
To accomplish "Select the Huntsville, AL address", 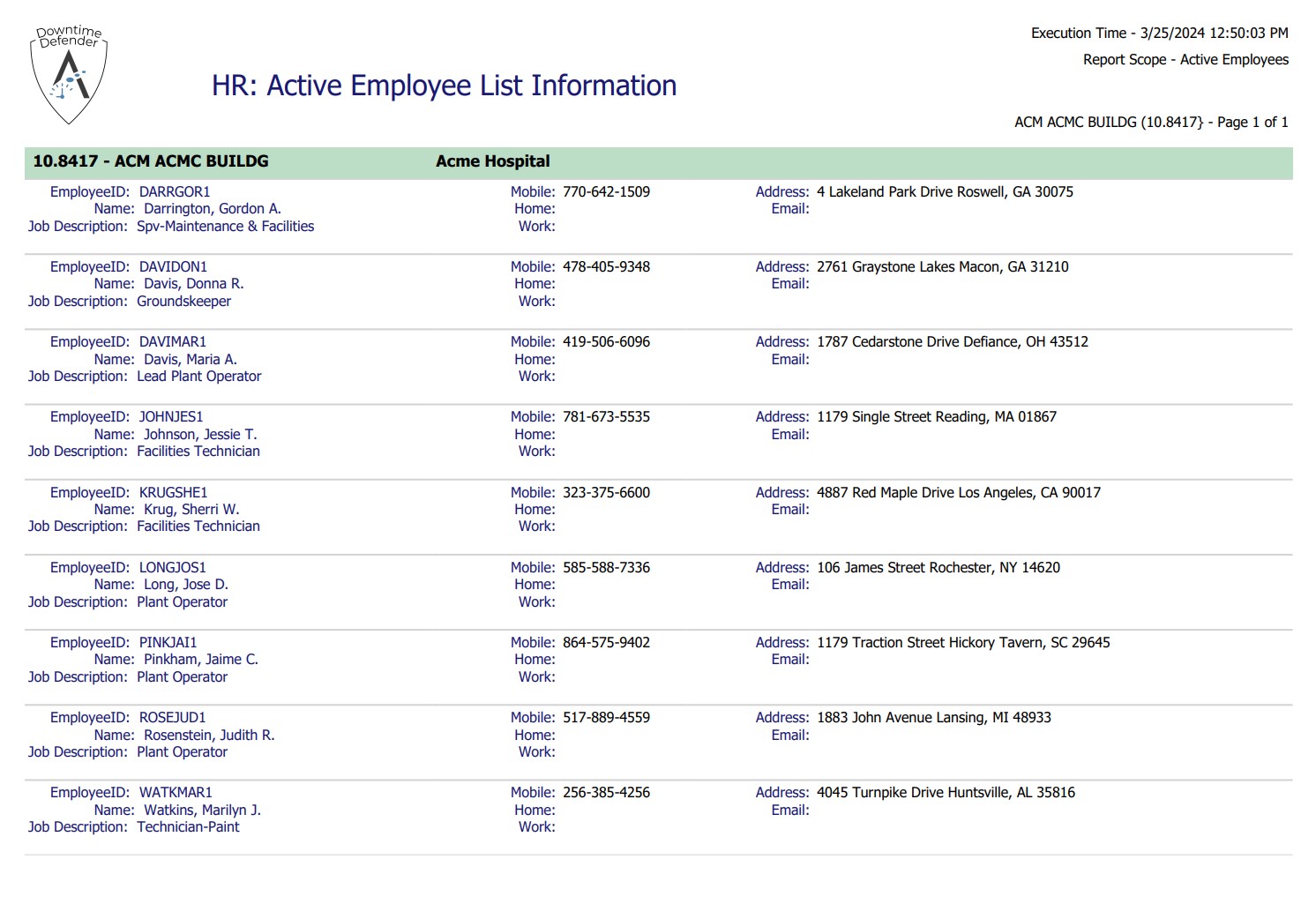I will point(946,793).
